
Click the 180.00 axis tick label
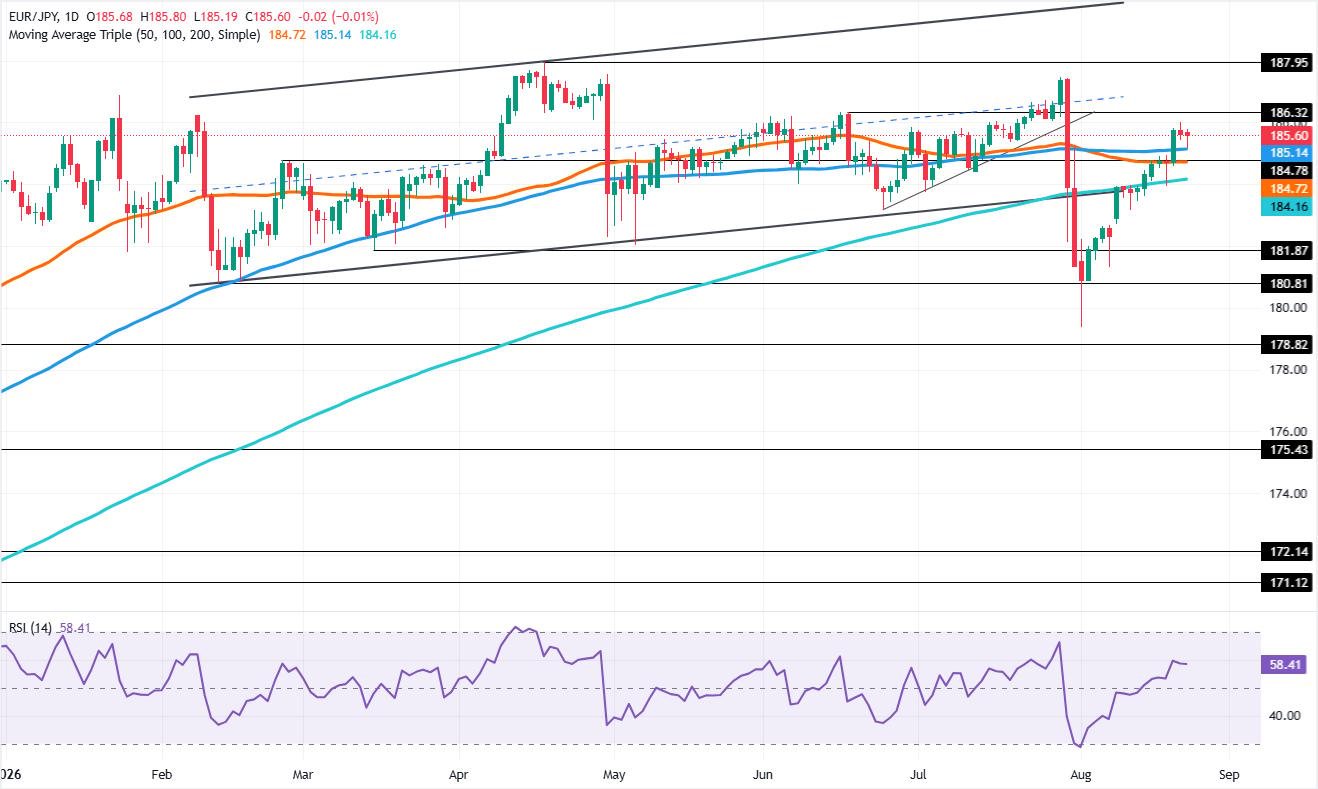click(1286, 308)
